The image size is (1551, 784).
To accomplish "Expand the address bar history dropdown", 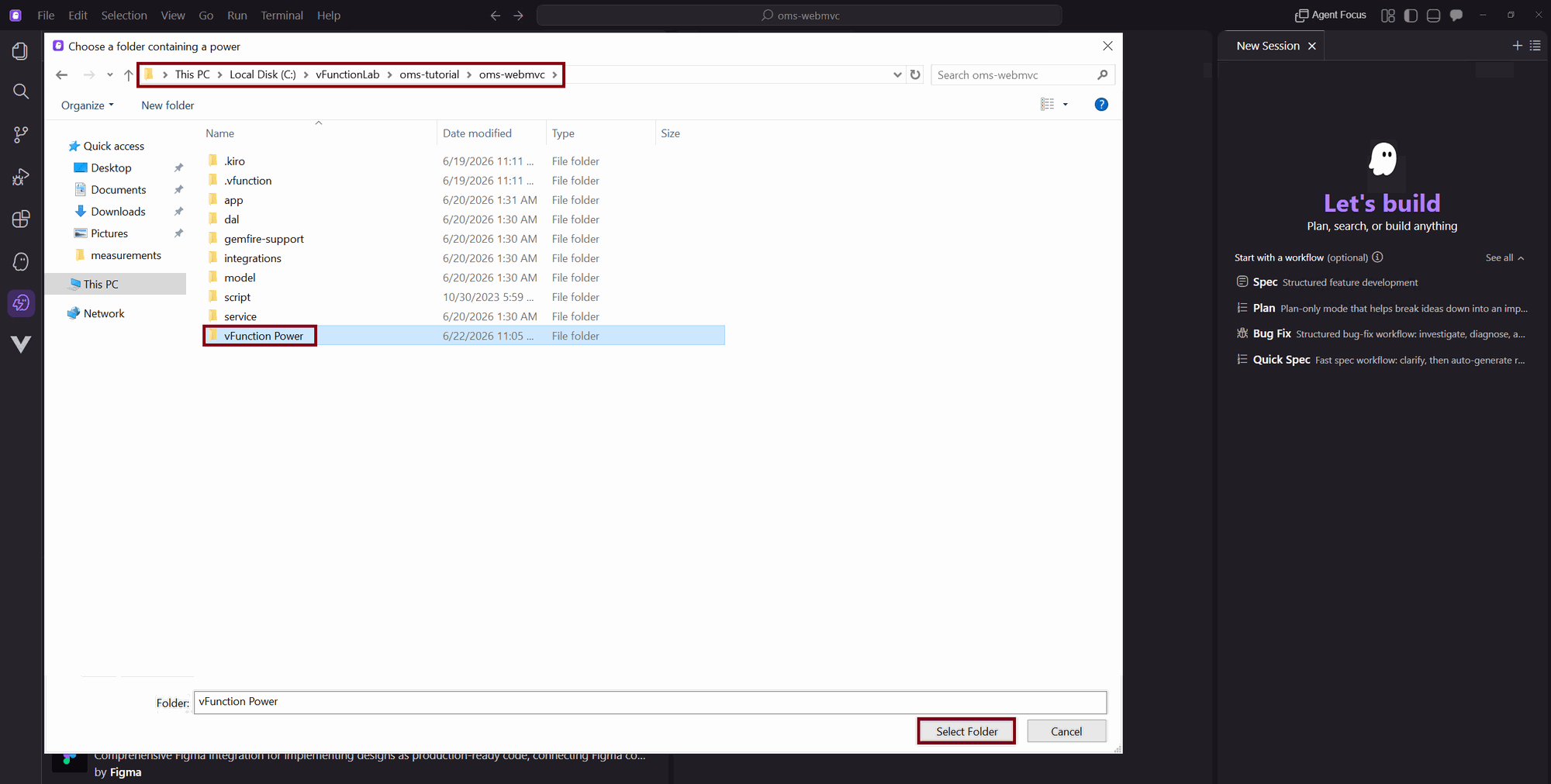I will point(897,74).
